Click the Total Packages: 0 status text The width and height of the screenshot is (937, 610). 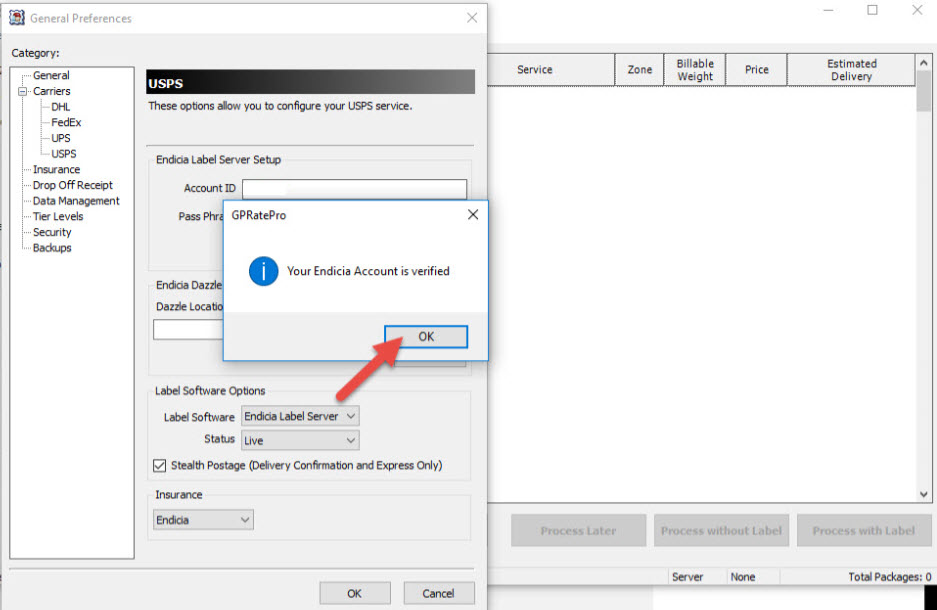coord(890,577)
